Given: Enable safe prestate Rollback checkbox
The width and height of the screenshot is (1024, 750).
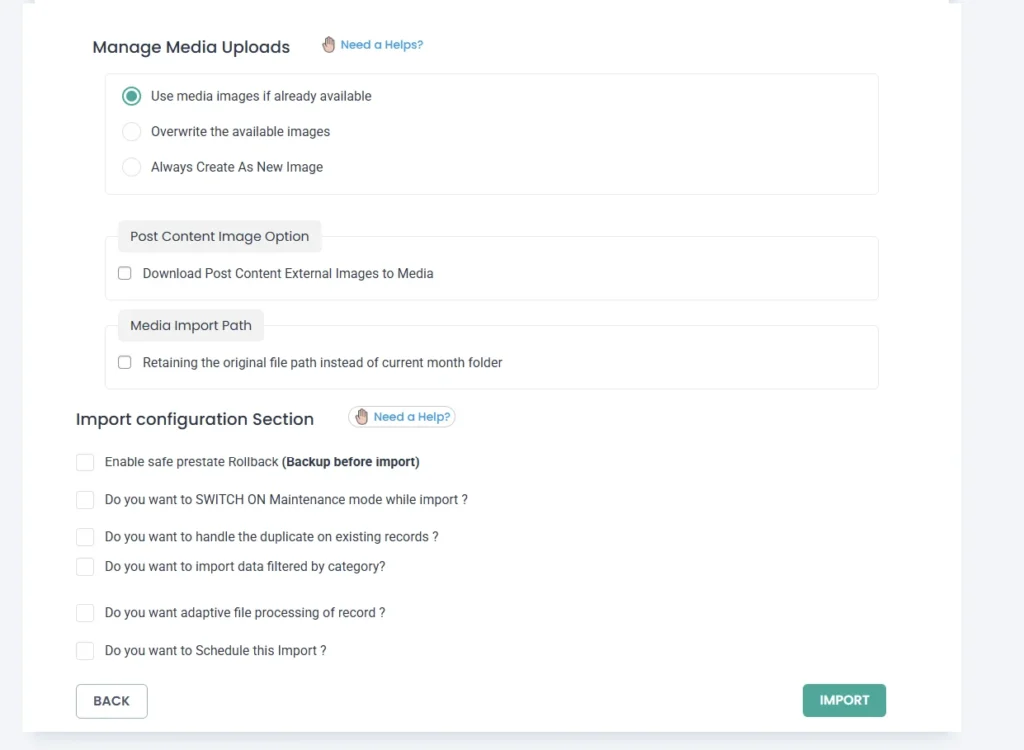Looking at the screenshot, I should tap(85, 463).
